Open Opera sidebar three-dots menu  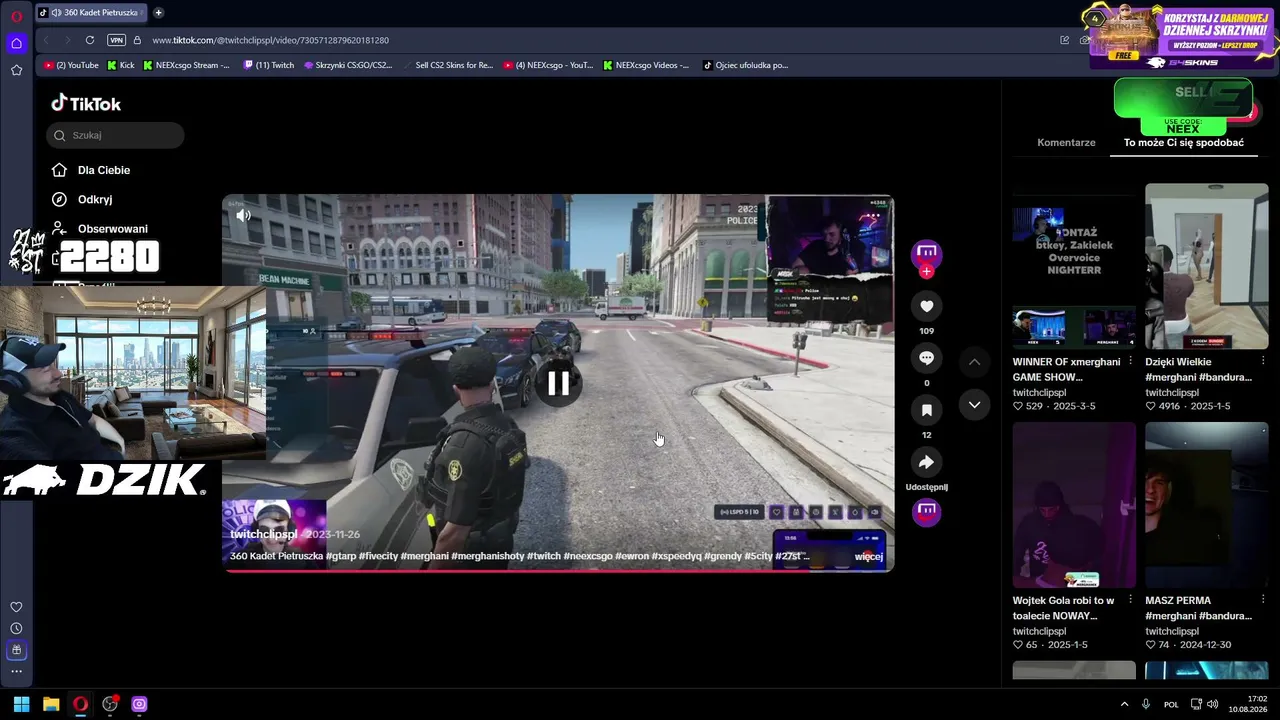[16, 671]
